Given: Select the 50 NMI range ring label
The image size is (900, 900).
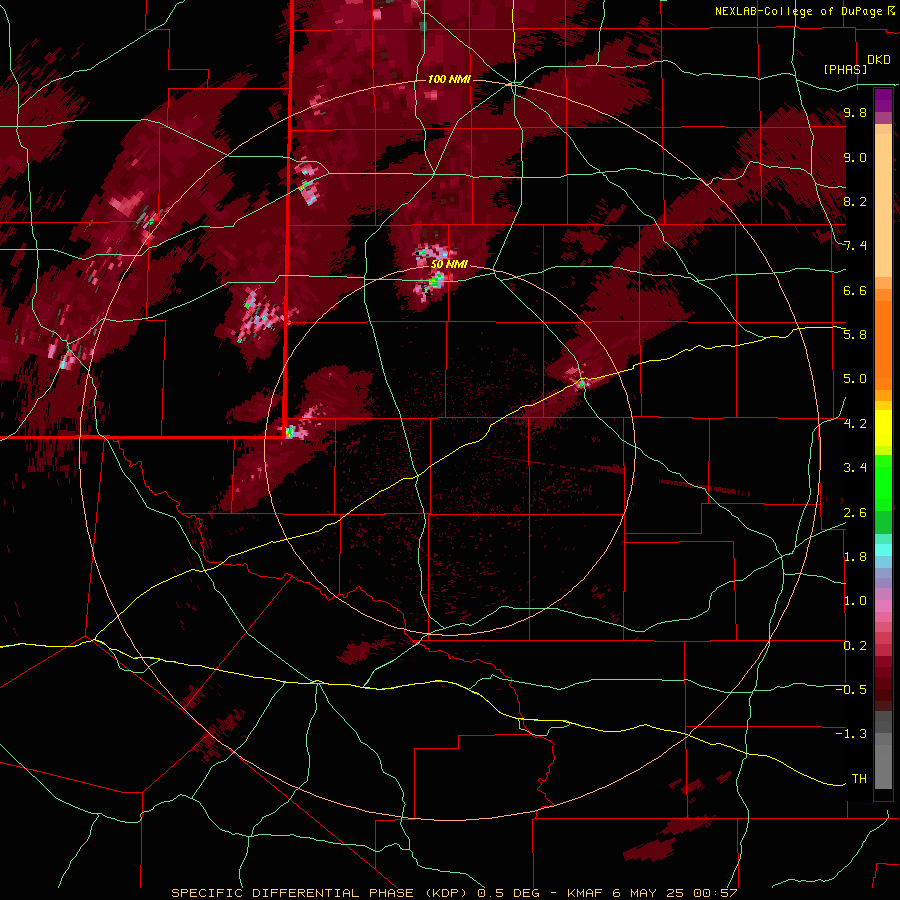Looking at the screenshot, I should 449,265.
